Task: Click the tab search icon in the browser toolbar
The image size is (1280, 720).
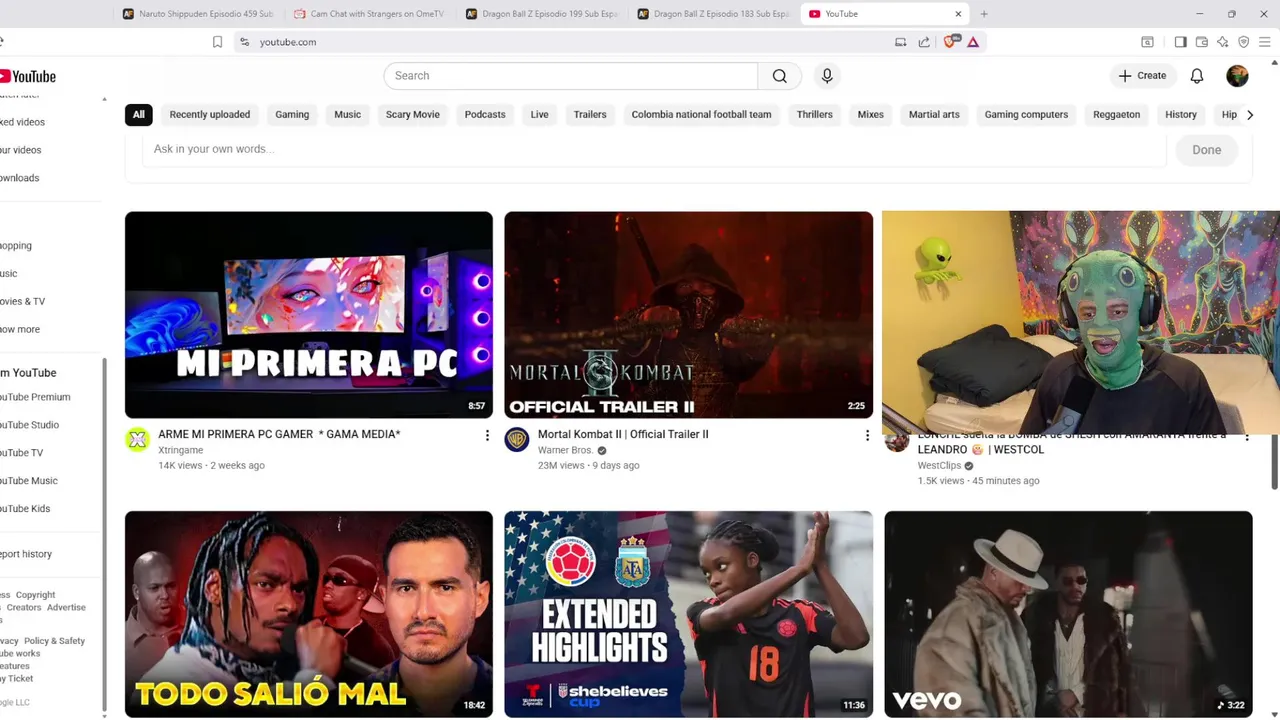Action: click(1147, 42)
